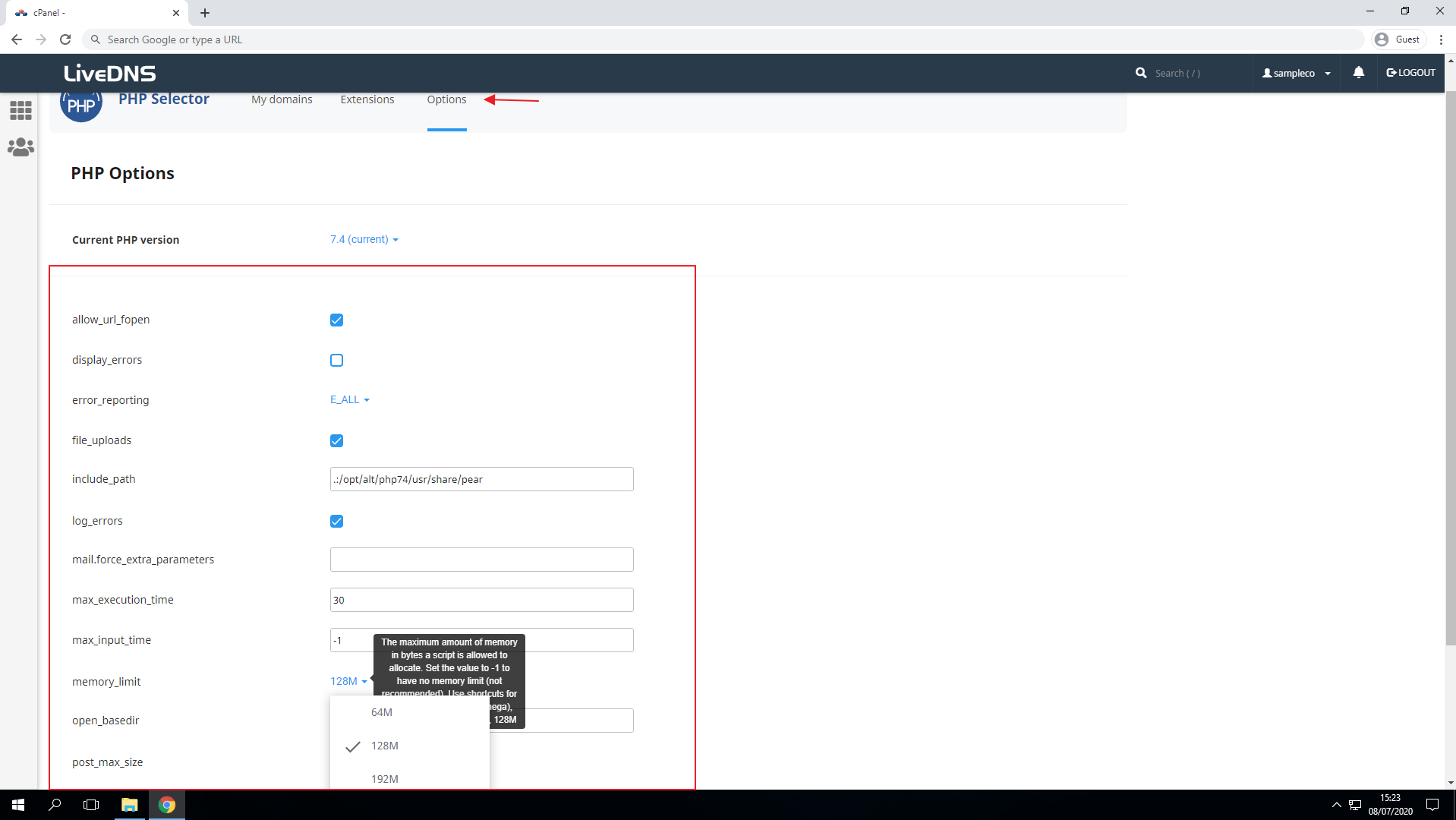Click the PHP Options heading
This screenshot has width=1456, height=820.
click(x=122, y=173)
